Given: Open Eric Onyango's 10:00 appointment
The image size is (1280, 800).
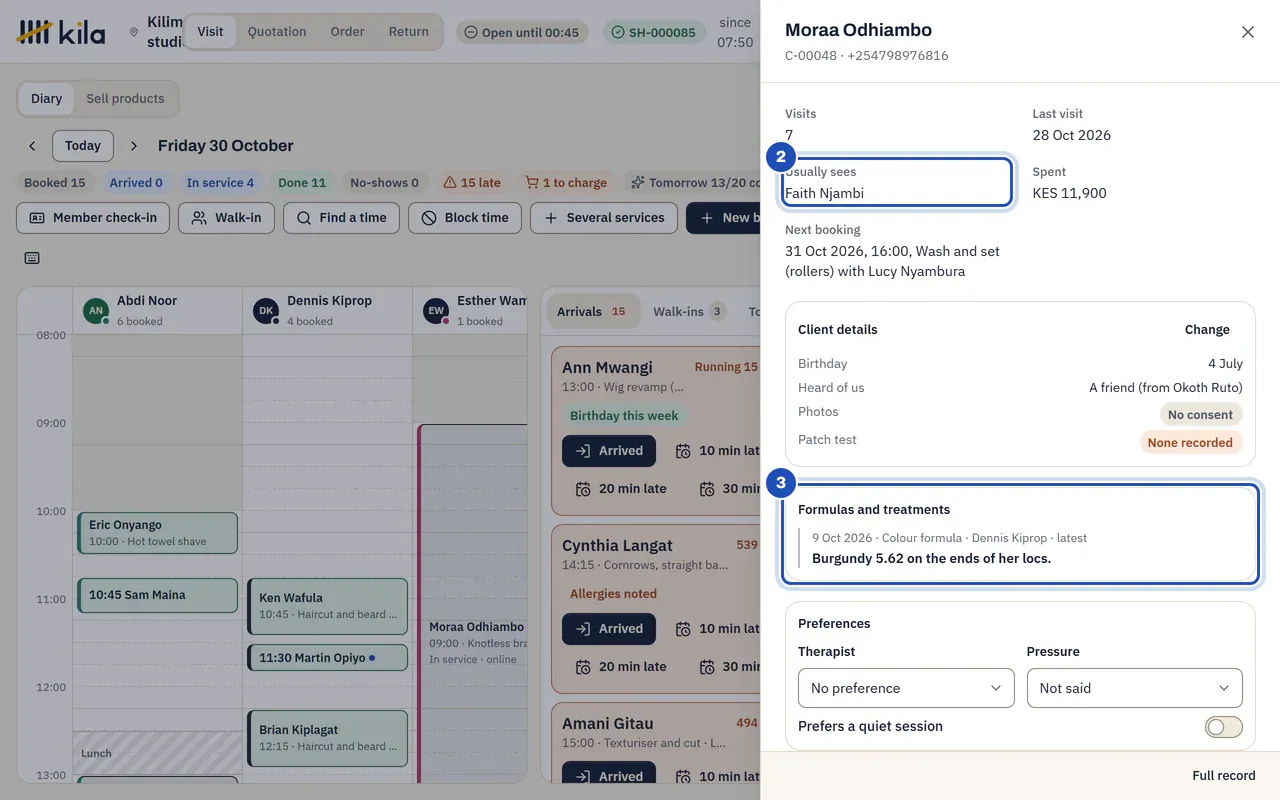Looking at the screenshot, I should (157, 533).
